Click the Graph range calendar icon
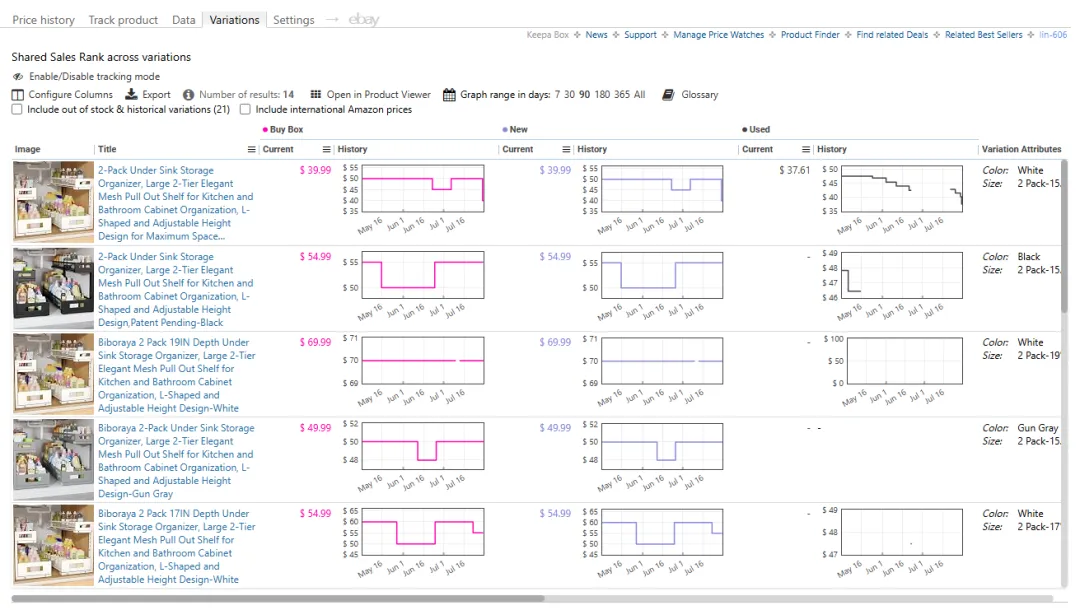 (x=449, y=95)
